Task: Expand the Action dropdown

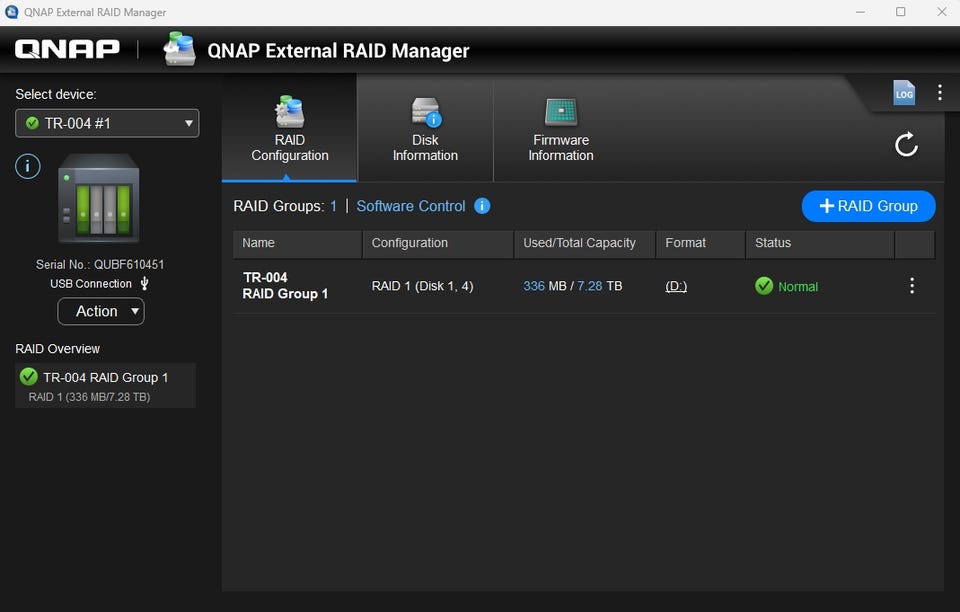Action: pos(101,312)
